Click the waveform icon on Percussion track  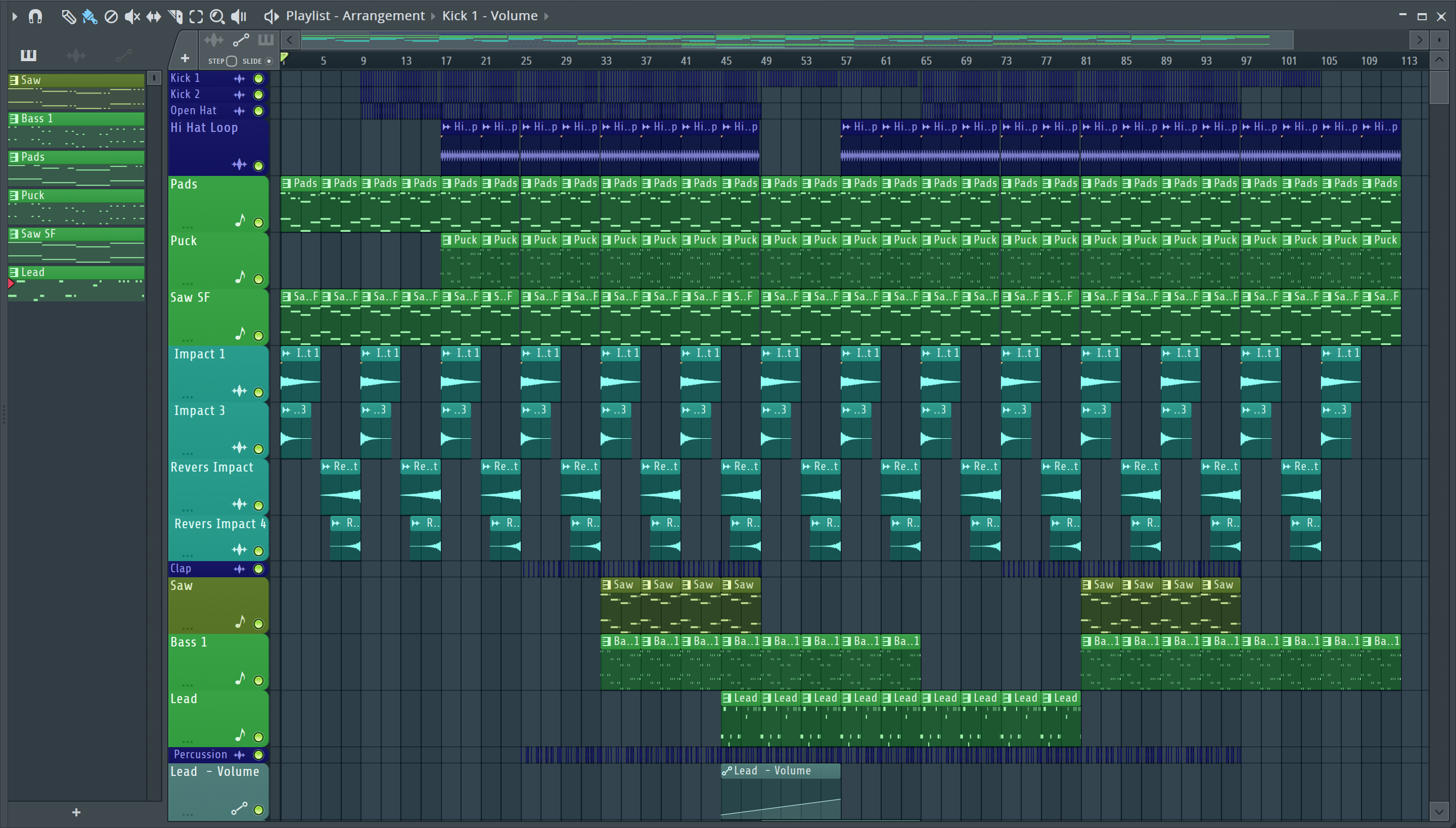point(240,755)
